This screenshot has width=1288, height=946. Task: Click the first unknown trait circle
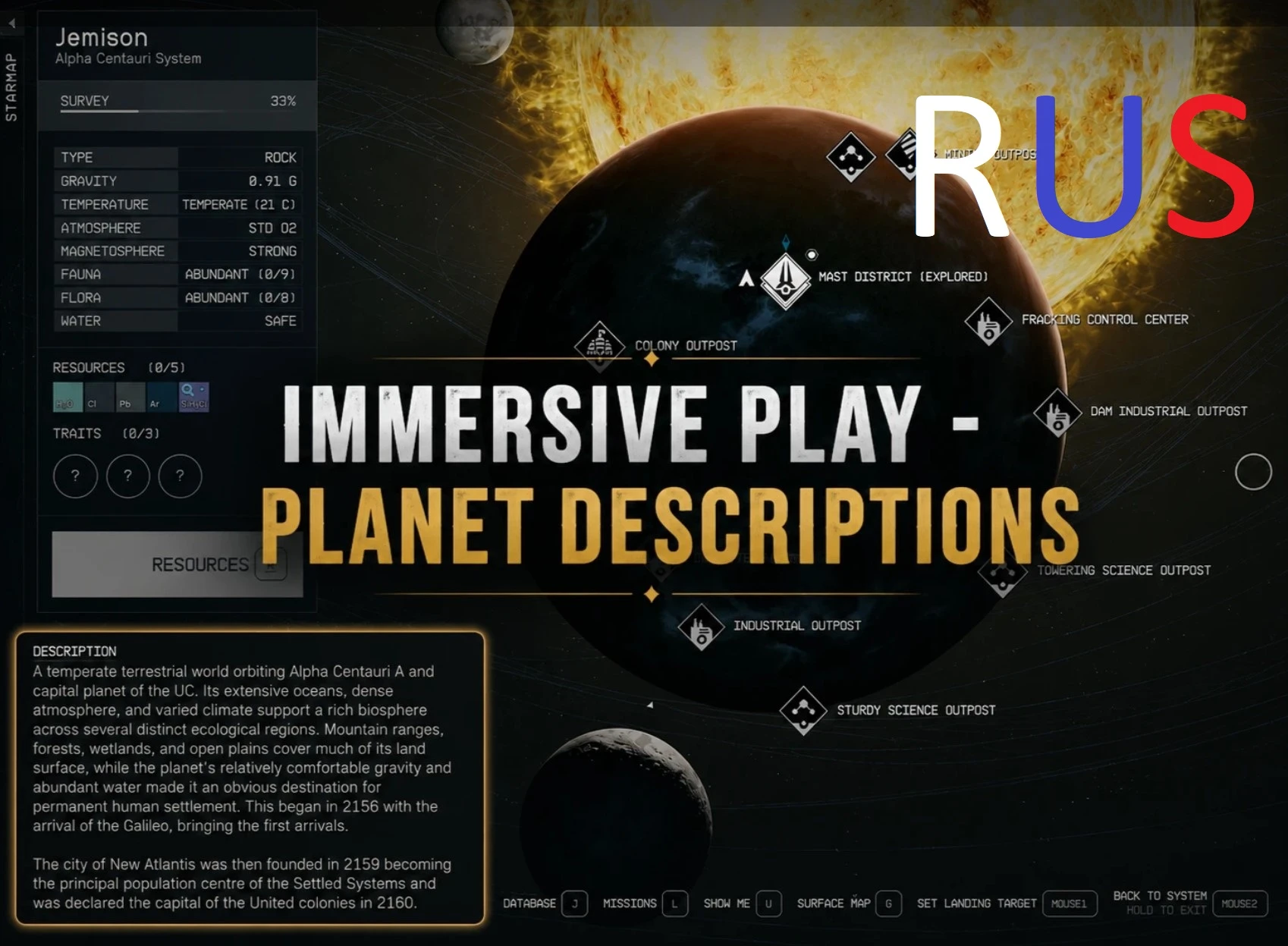75,476
